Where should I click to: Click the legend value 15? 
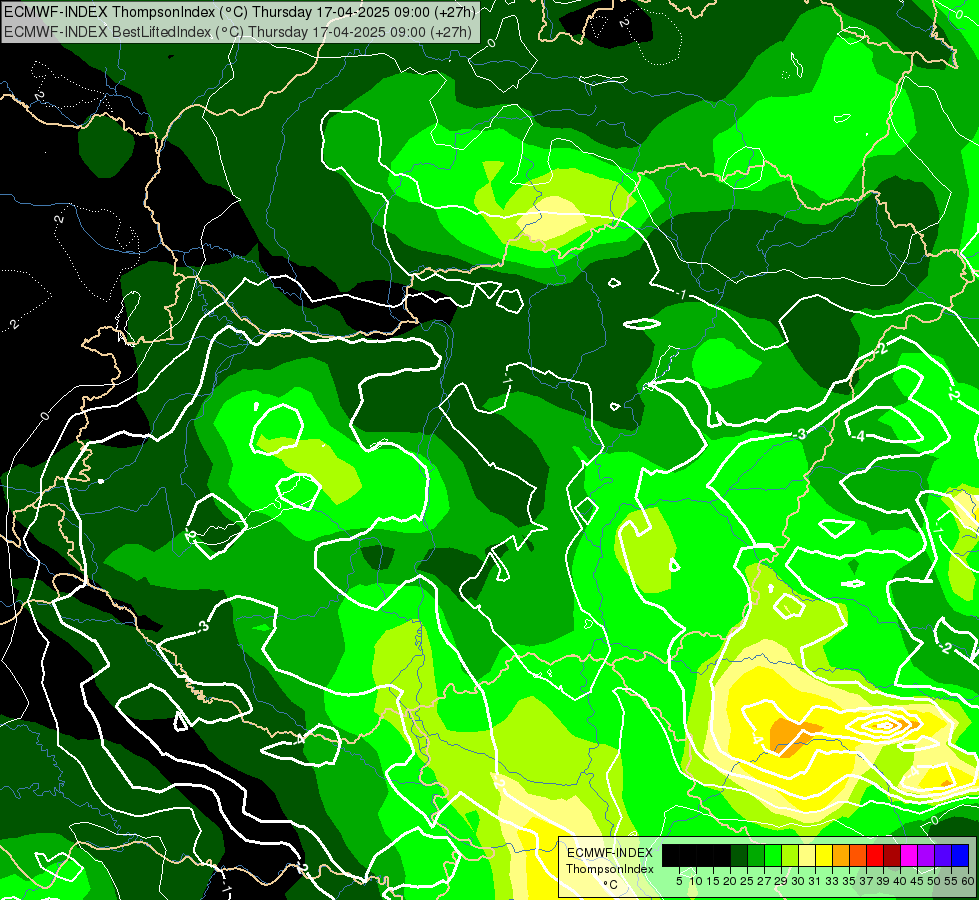click(714, 881)
